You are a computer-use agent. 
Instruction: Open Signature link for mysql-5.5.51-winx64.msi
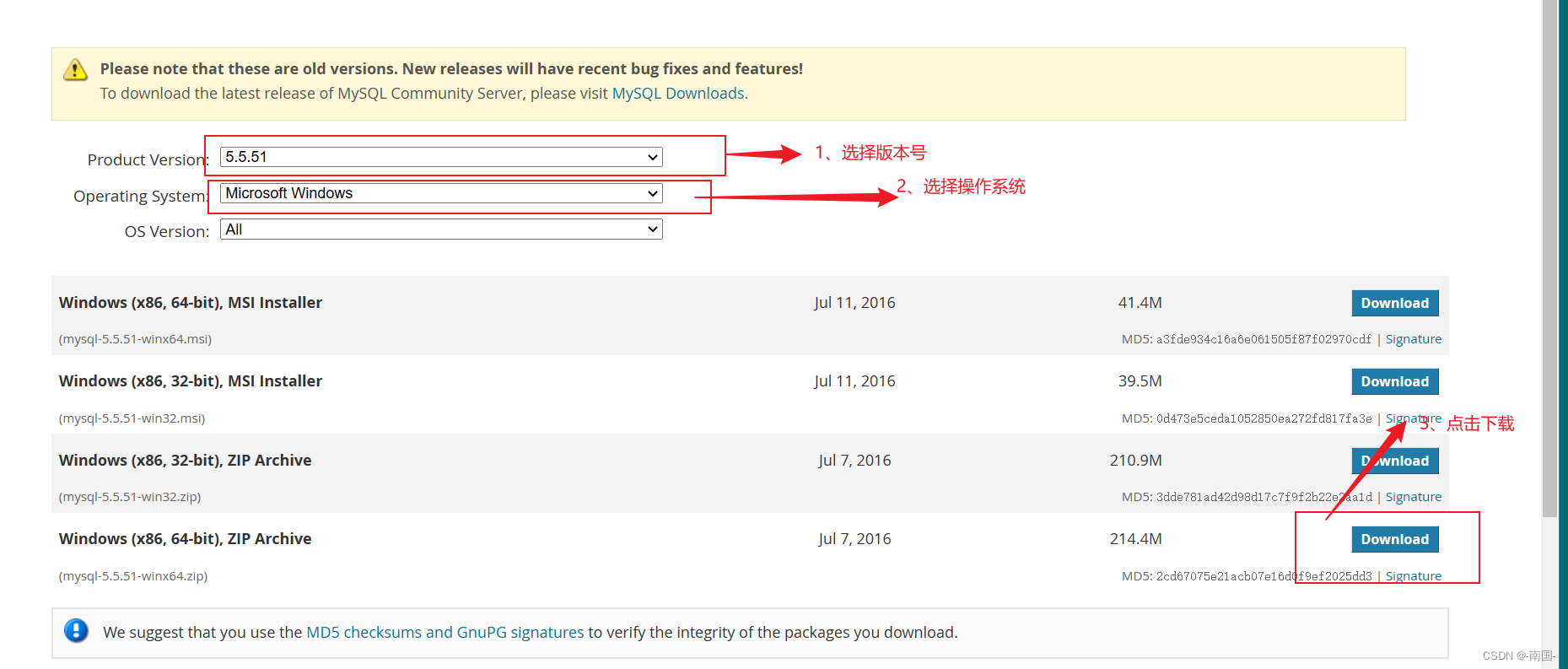tap(1414, 339)
